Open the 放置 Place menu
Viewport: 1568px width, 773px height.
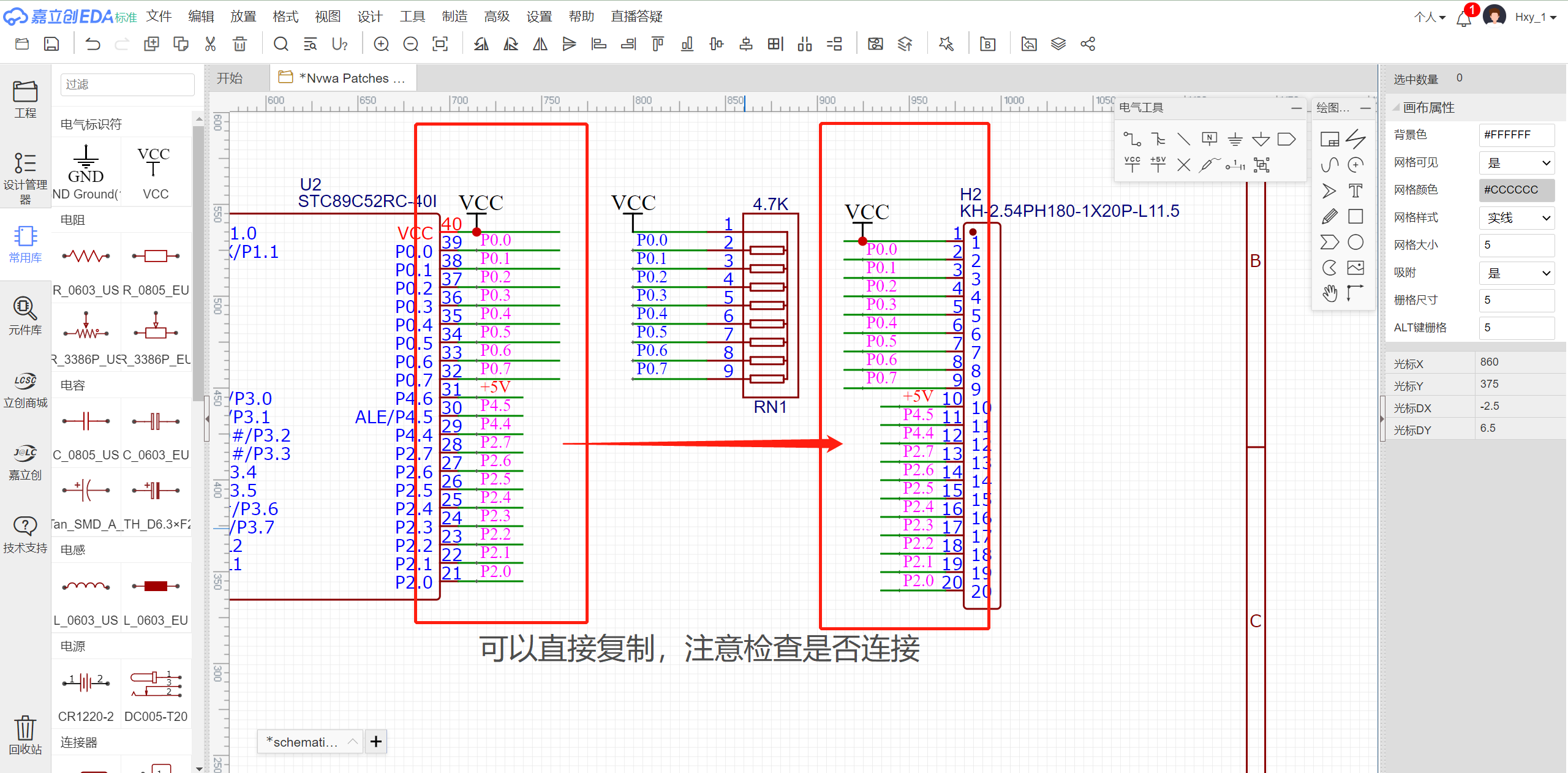pyautogui.click(x=243, y=17)
